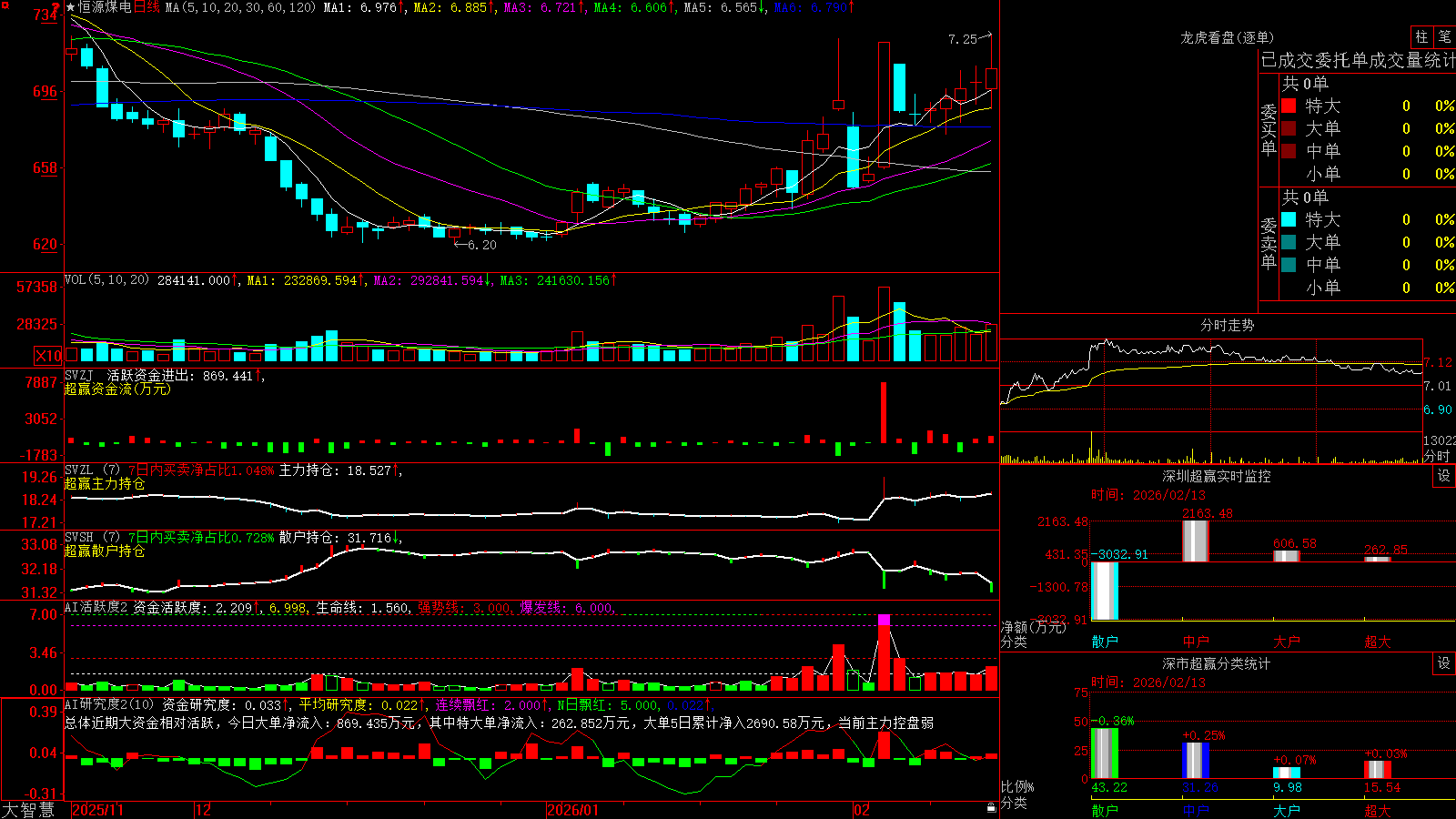Click the star icon before 恒源煤电
The width and height of the screenshot is (1456, 819).
pyautogui.click(x=71, y=7)
